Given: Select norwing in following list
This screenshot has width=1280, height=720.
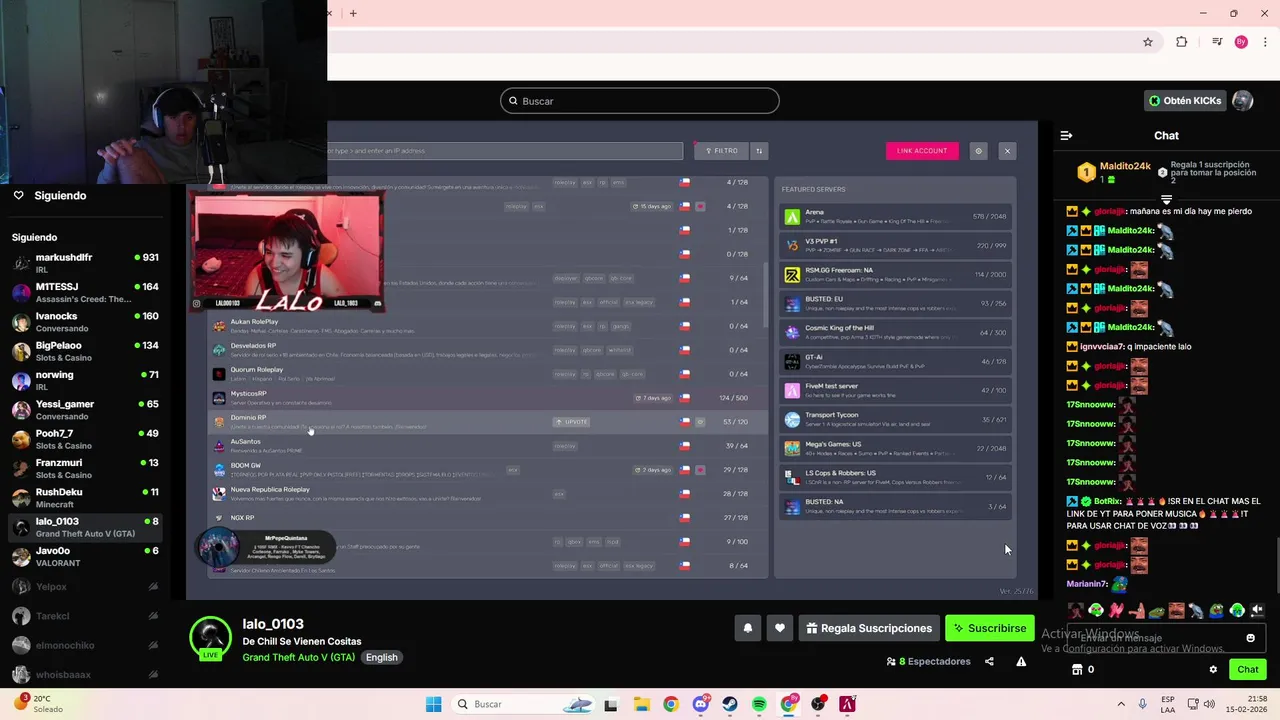Looking at the screenshot, I should [x=85, y=381].
